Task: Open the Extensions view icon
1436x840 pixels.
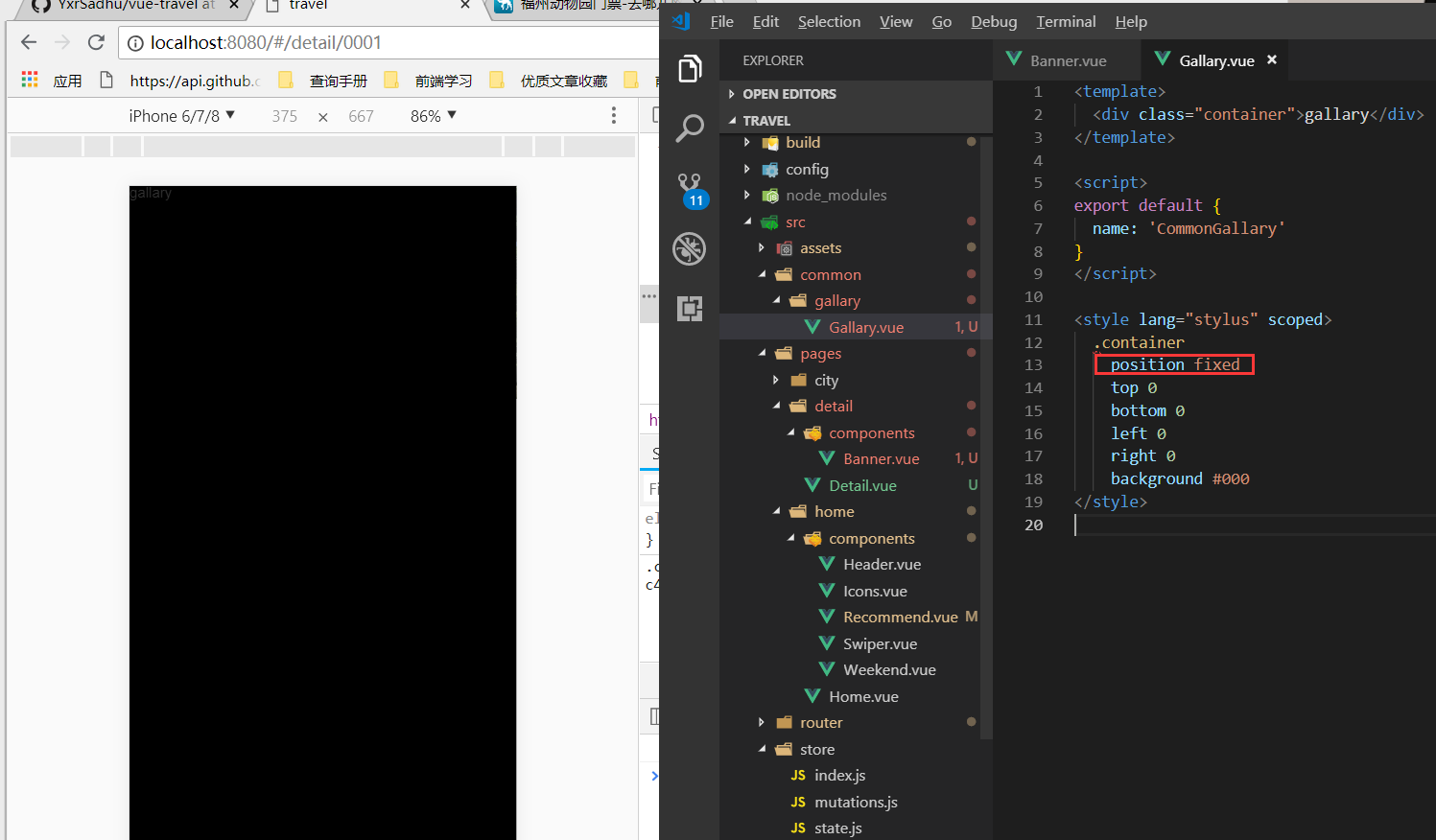Action: (x=690, y=308)
